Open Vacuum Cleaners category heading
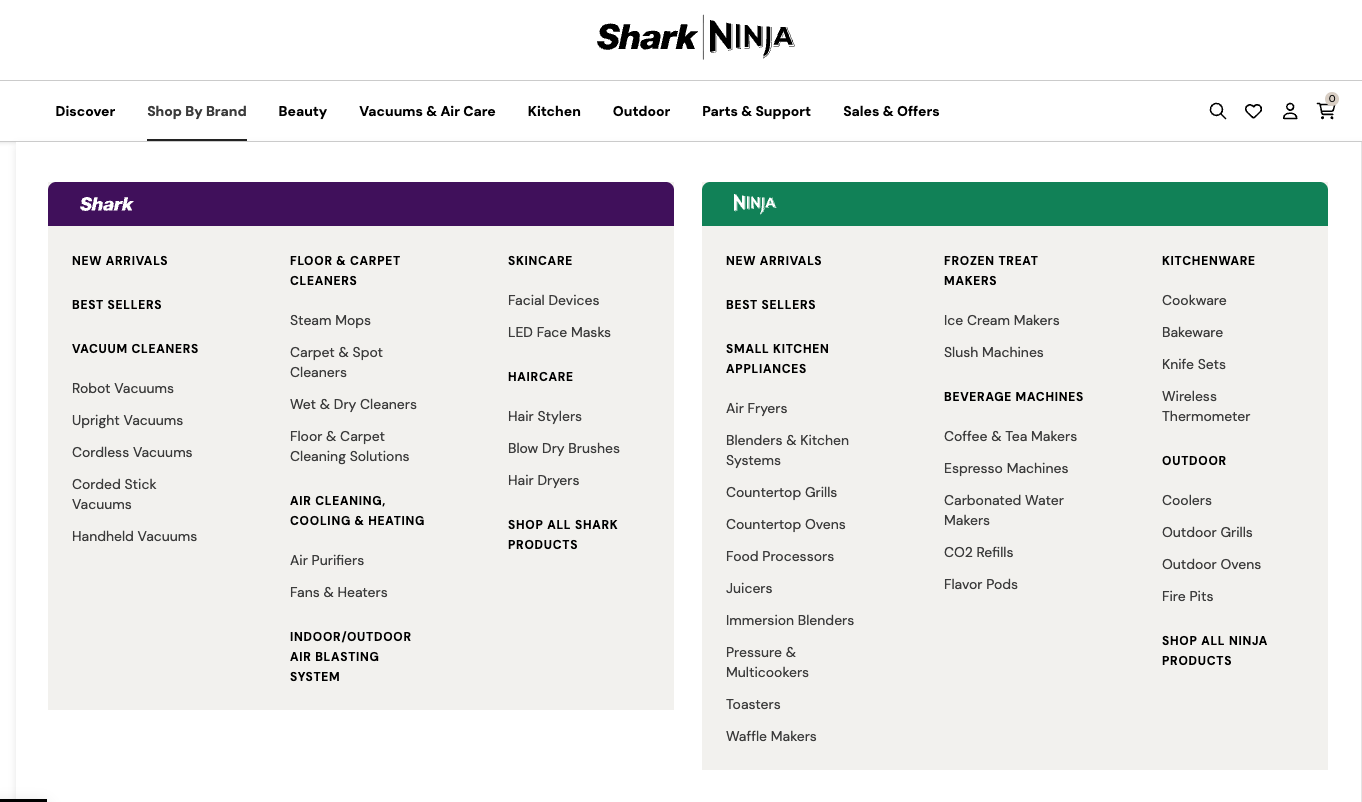The image size is (1362, 802). [135, 349]
